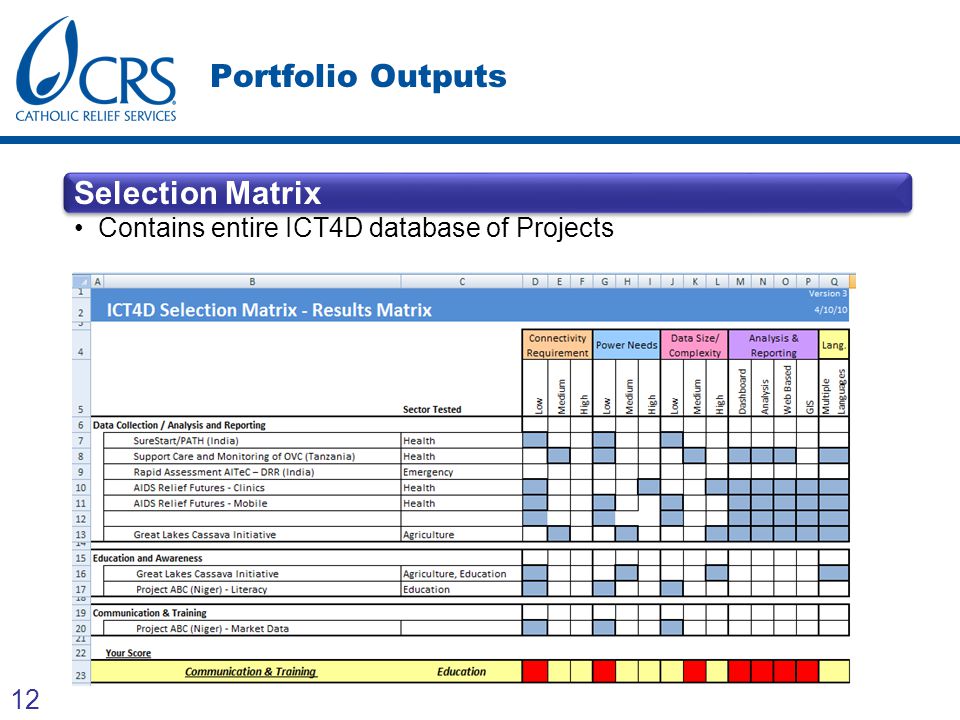Select the 'Communication & Training' section header row 19
Screen dimensions: 960x720
[x=149, y=613]
